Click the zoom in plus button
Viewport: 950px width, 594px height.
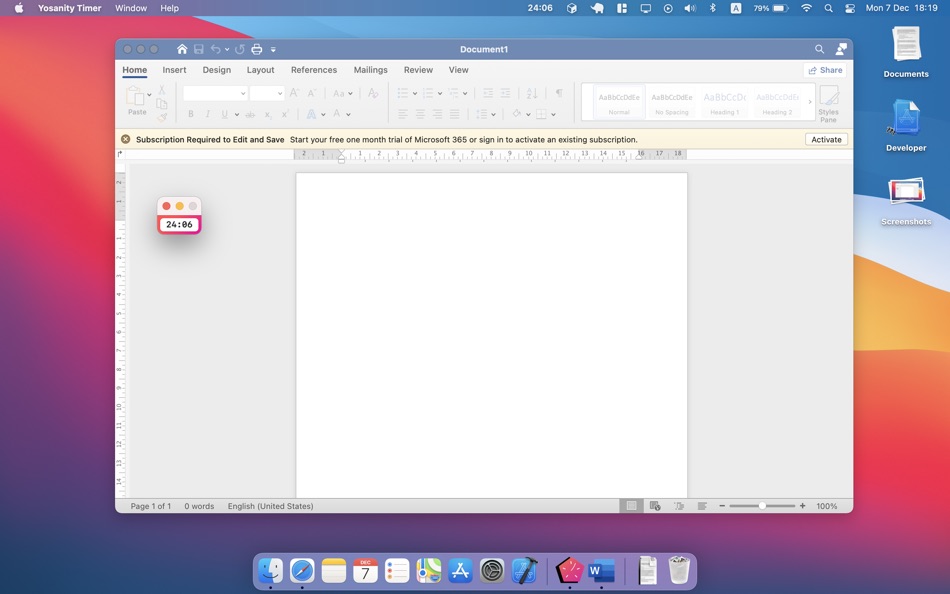(x=802, y=506)
